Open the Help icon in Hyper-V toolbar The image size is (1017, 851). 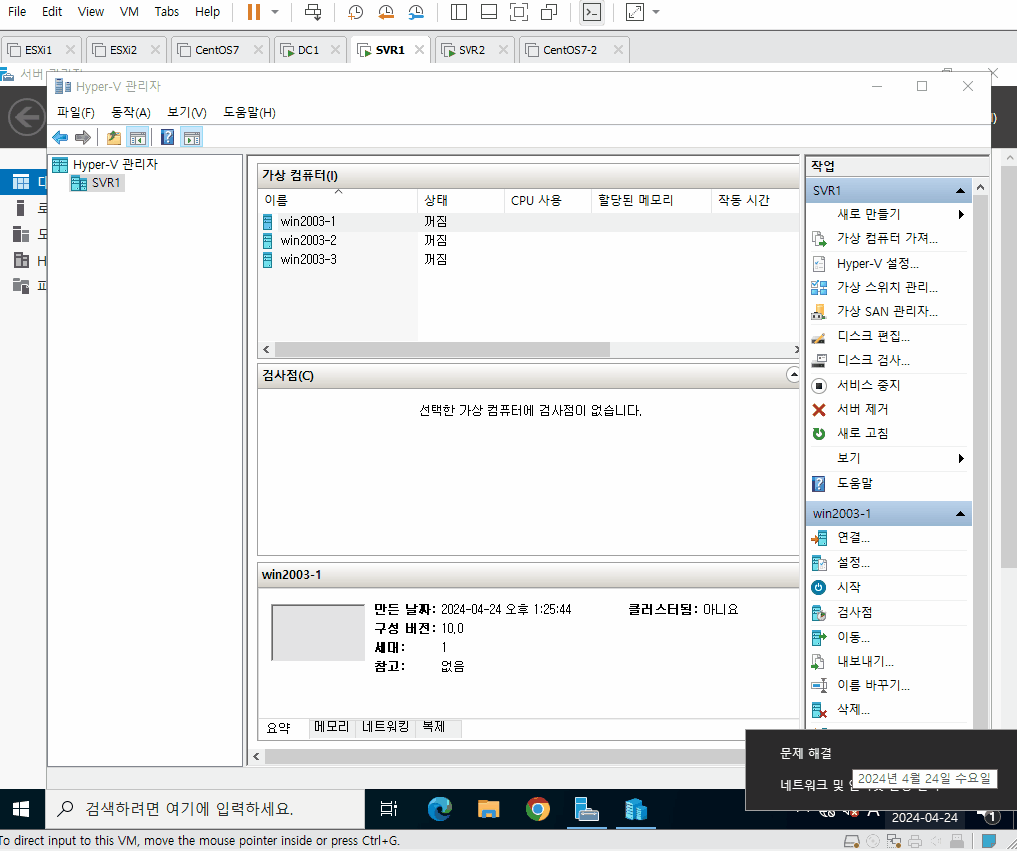click(167, 138)
